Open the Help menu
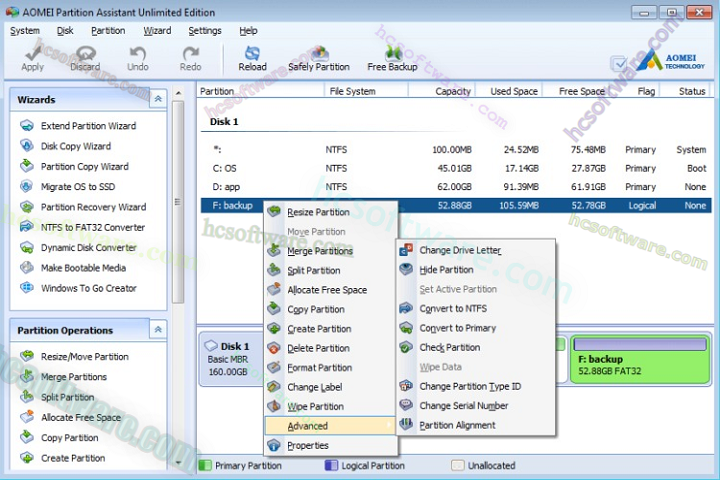720x480 pixels. click(248, 31)
